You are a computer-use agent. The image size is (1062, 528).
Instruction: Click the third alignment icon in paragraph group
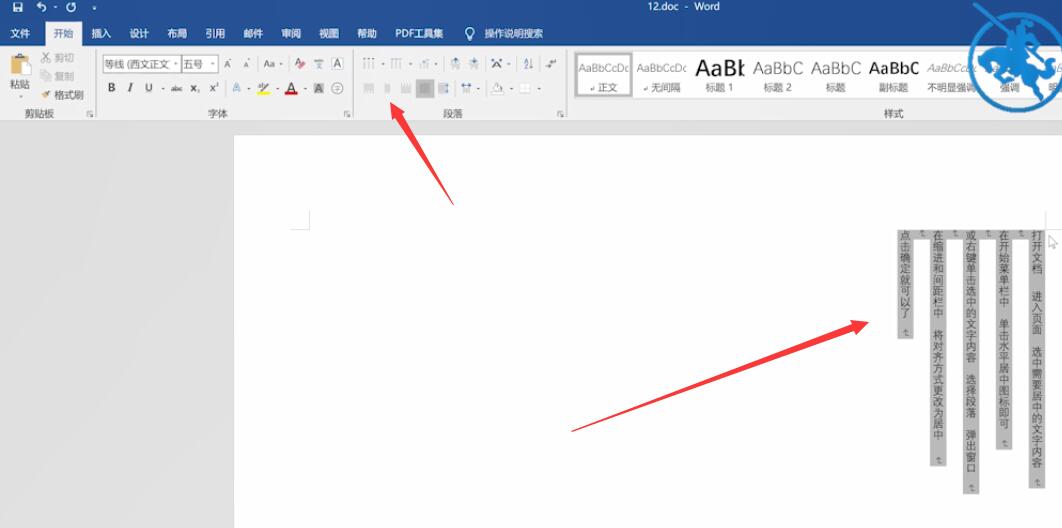point(406,88)
